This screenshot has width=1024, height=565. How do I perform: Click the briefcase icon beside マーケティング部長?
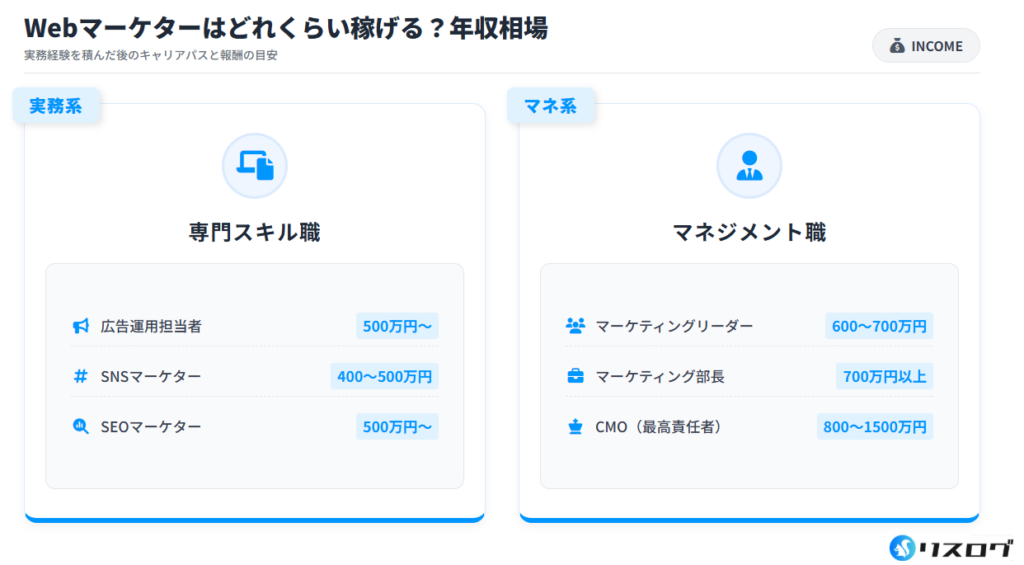pyautogui.click(x=575, y=376)
